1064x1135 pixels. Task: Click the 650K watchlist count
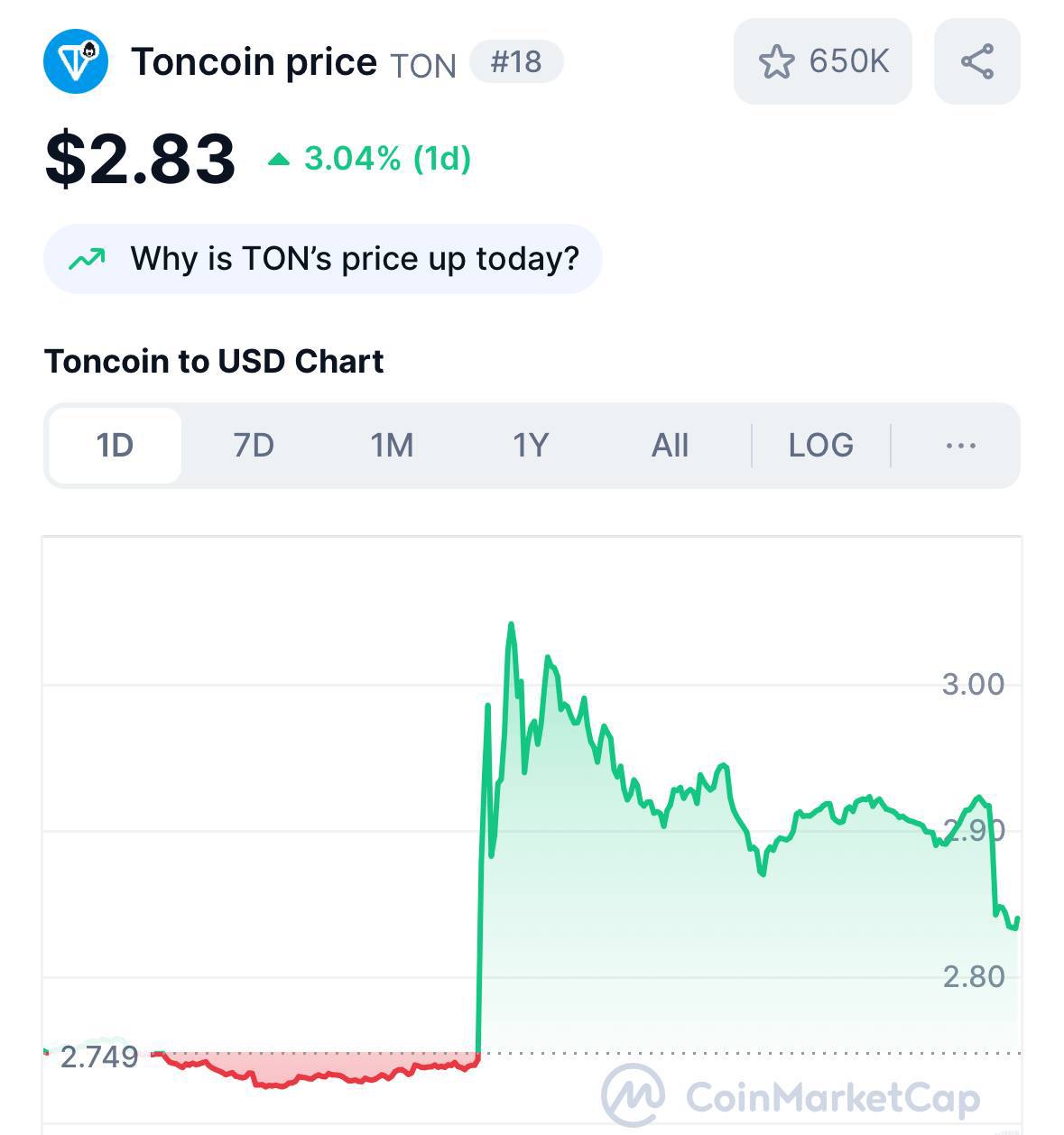tap(848, 61)
